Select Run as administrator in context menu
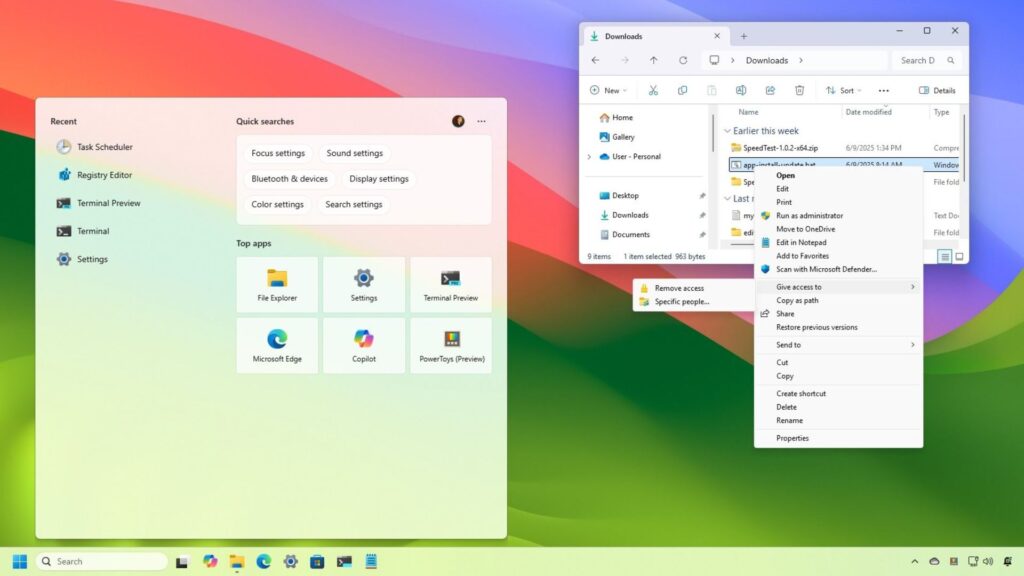The width and height of the screenshot is (1024, 576). [x=809, y=216]
